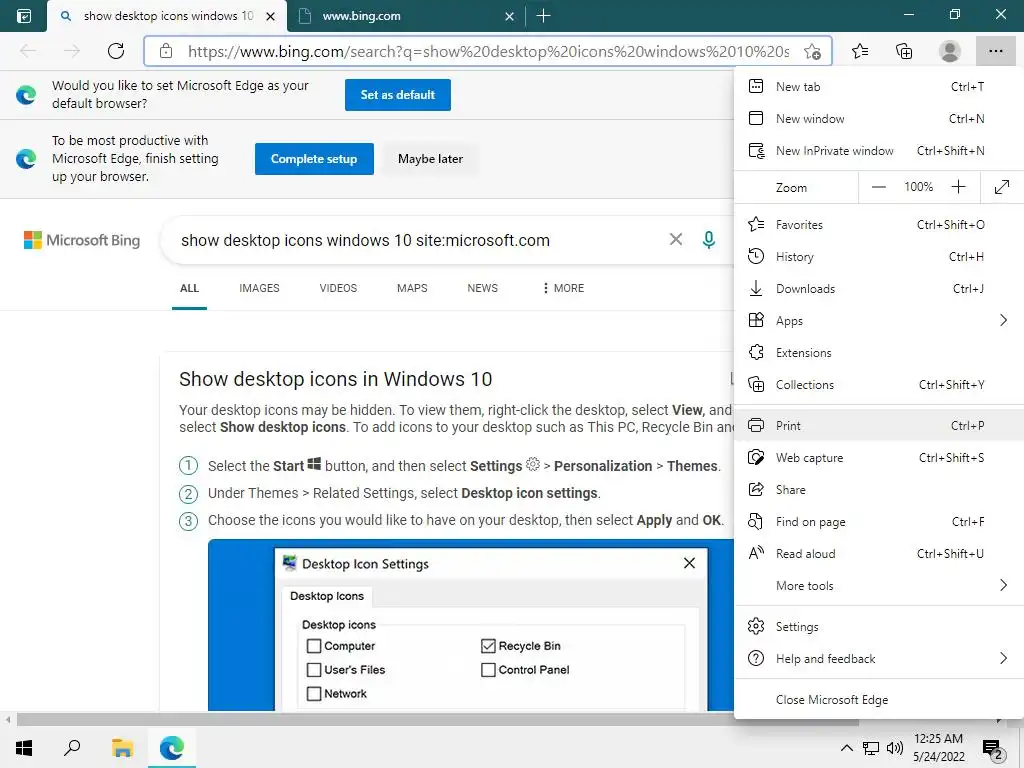
Task: Toggle the User's Files checkbox in the image
Action: (313, 670)
